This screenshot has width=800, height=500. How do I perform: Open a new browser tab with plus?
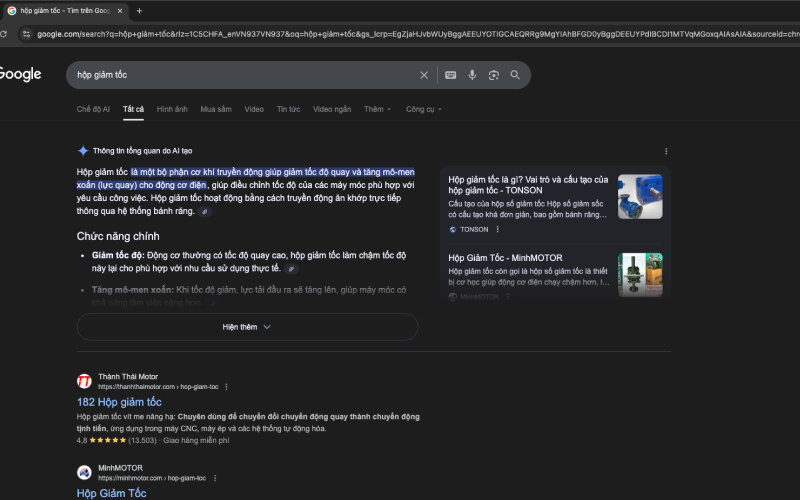click(139, 11)
